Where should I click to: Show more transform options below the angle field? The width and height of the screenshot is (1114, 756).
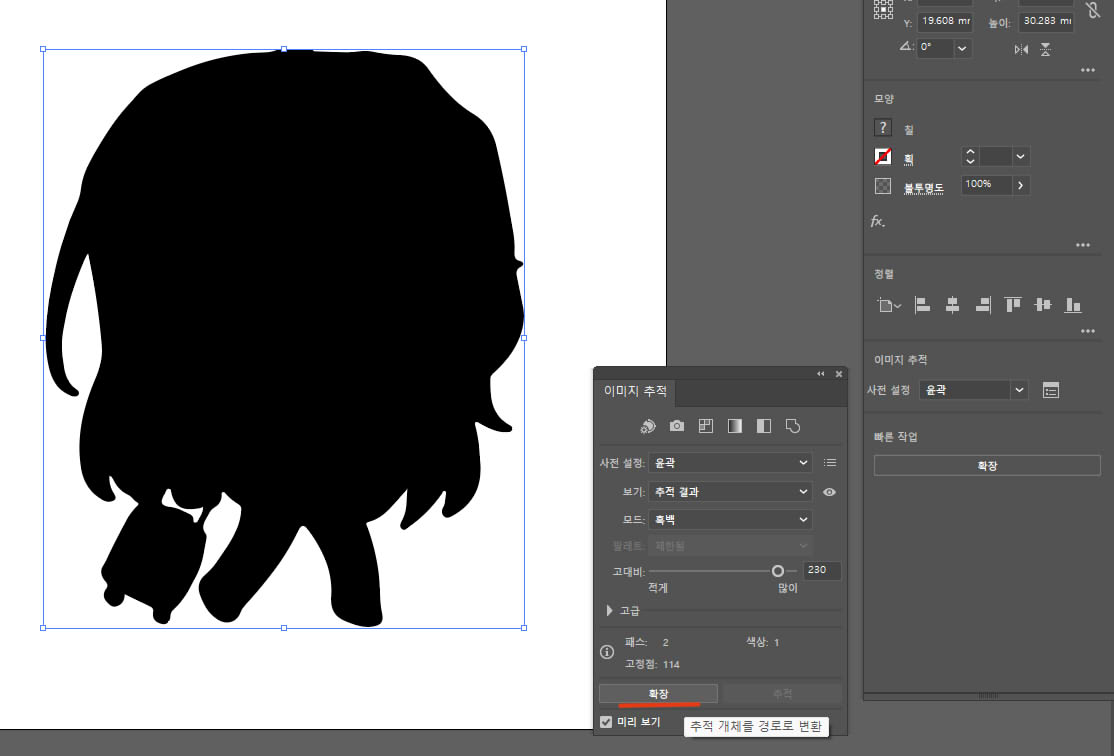(1088, 70)
